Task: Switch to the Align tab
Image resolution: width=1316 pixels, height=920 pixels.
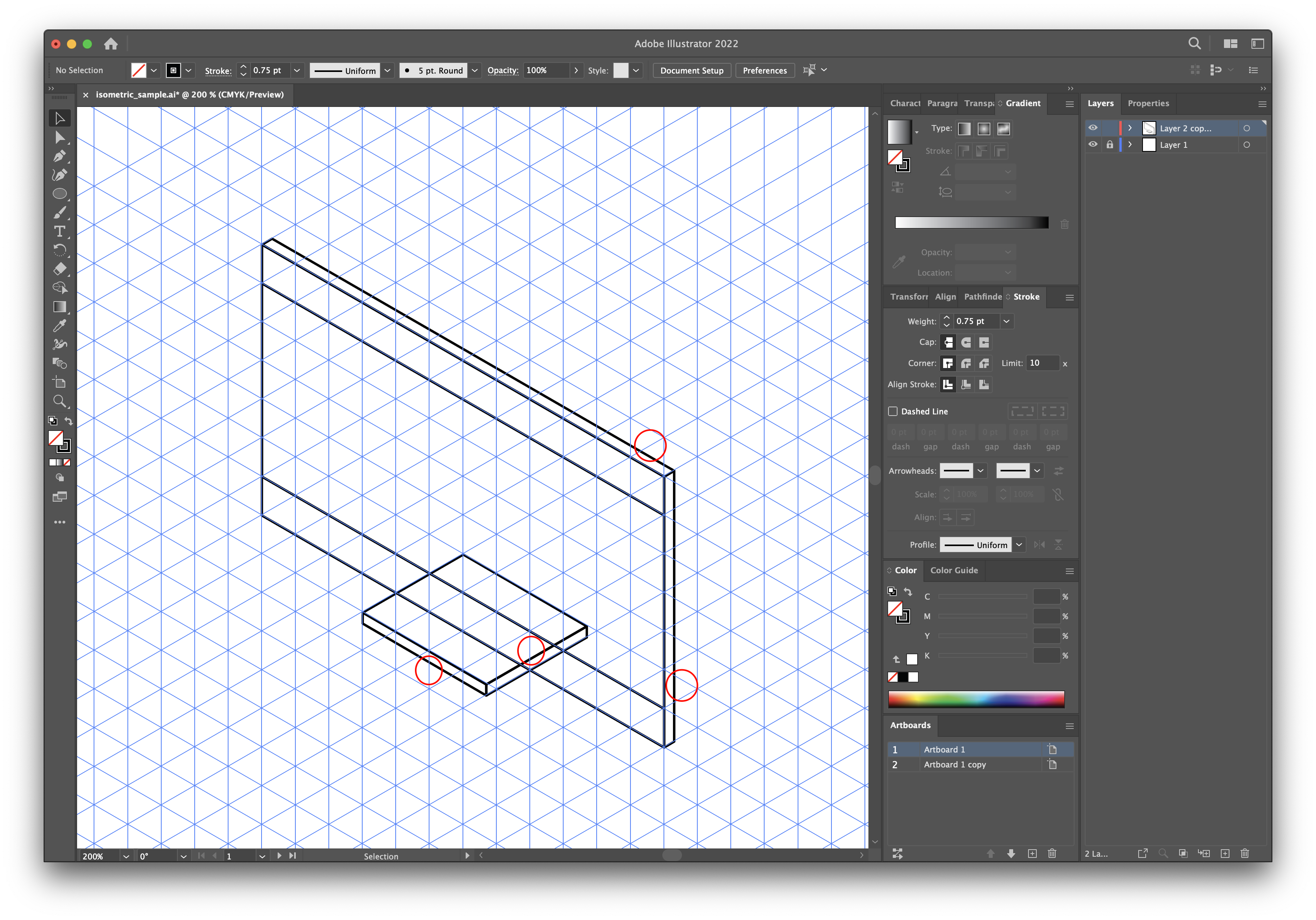Action: pyautogui.click(x=945, y=297)
